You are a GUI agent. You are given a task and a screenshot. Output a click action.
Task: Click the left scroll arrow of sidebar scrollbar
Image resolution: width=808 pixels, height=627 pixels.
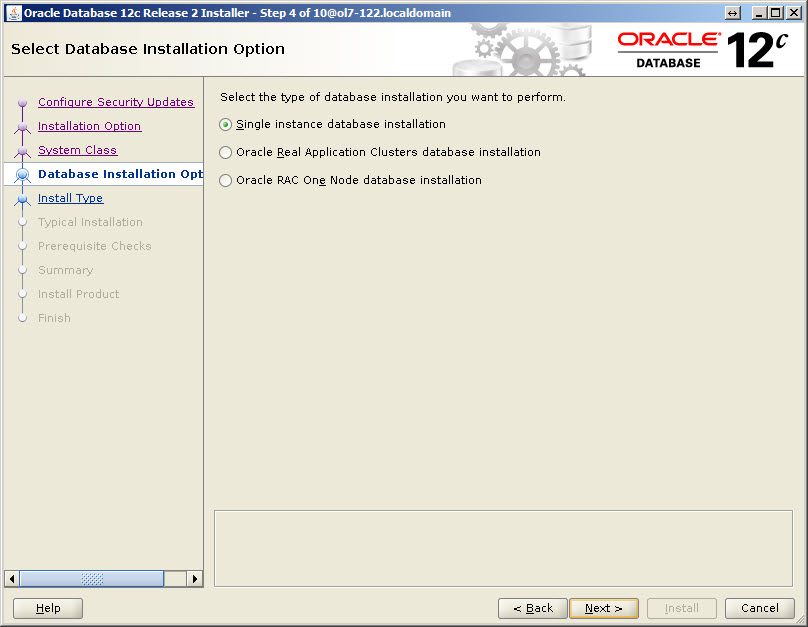tap(12, 579)
